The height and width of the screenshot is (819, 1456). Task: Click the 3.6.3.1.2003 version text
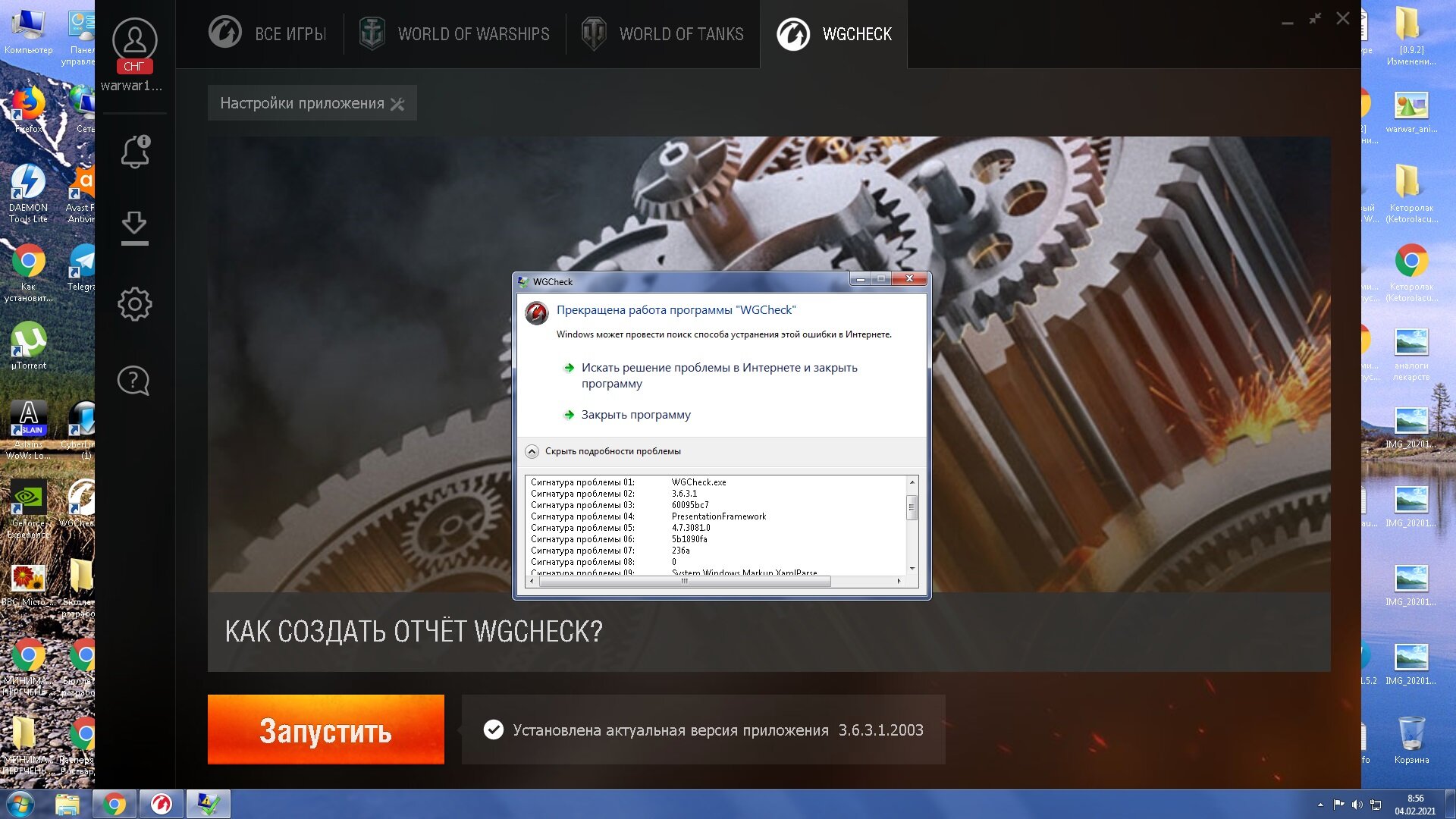pos(880,730)
